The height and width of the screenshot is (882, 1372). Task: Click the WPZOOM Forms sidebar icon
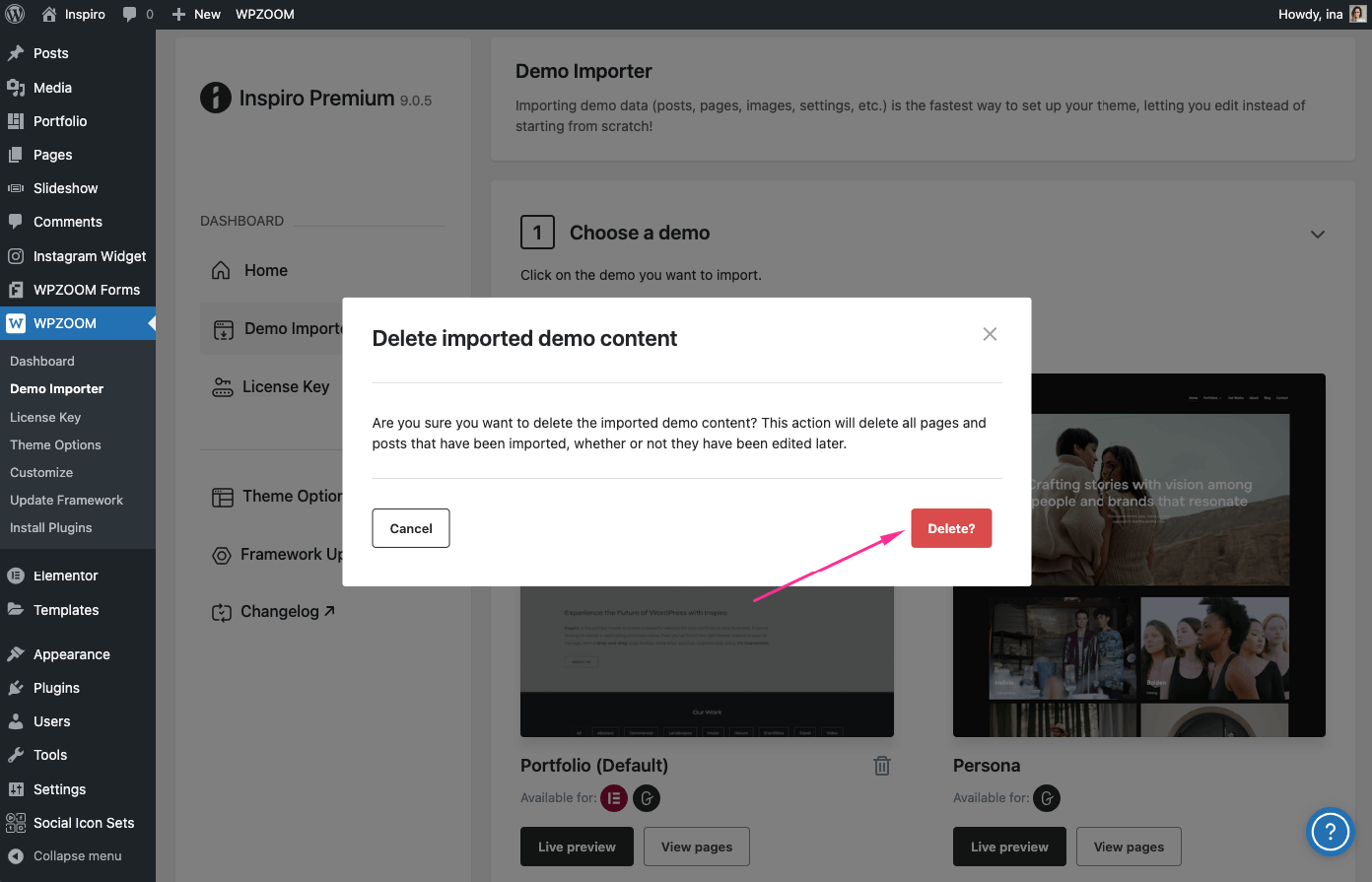pos(16,290)
